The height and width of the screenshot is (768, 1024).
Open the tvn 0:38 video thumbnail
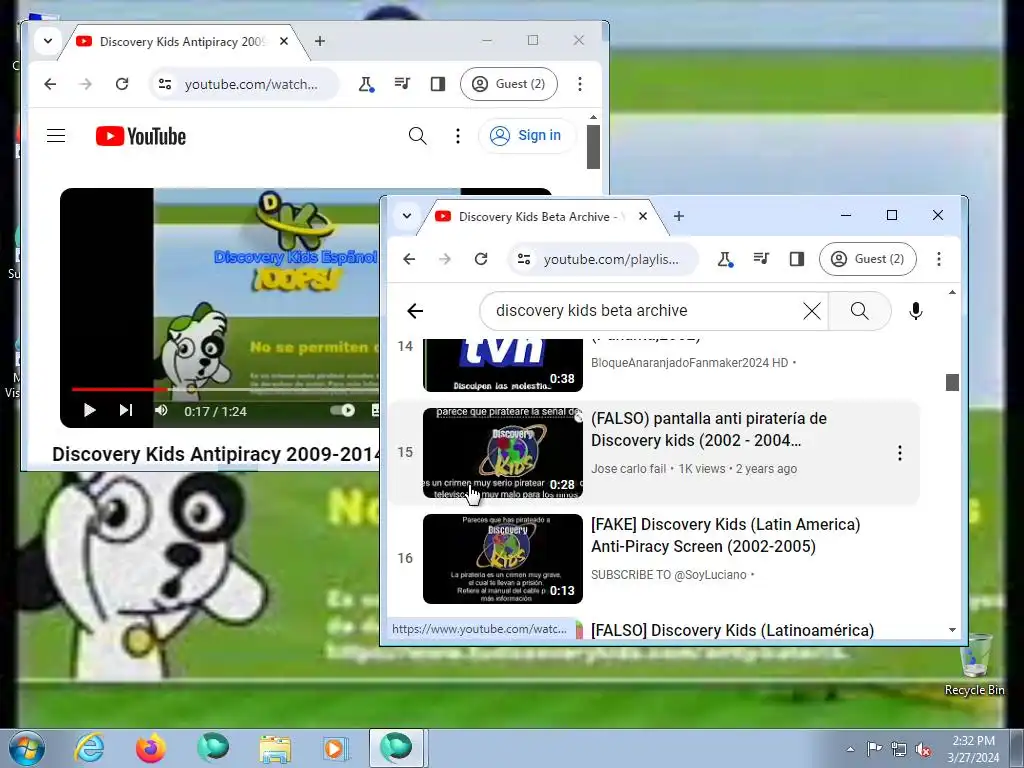click(x=503, y=365)
